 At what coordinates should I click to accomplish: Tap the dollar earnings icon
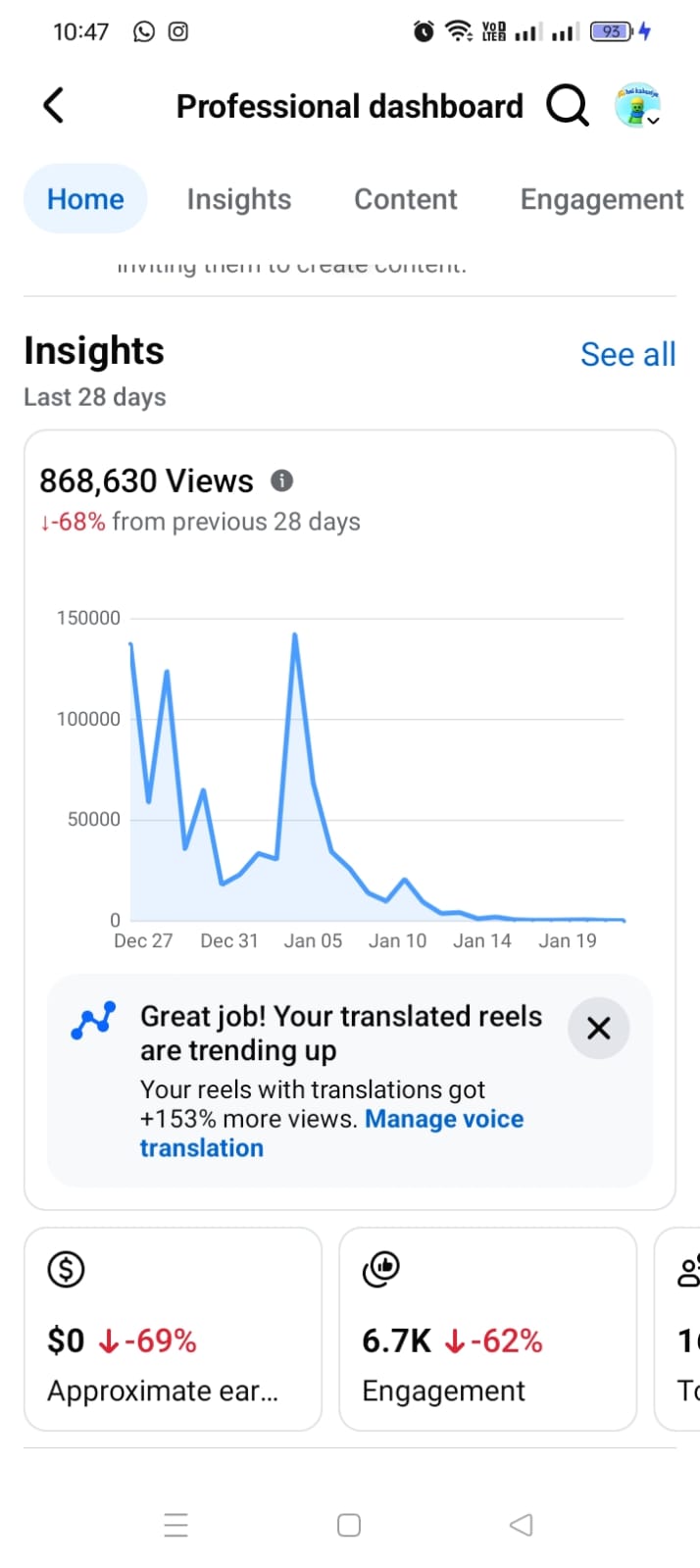point(66,1269)
